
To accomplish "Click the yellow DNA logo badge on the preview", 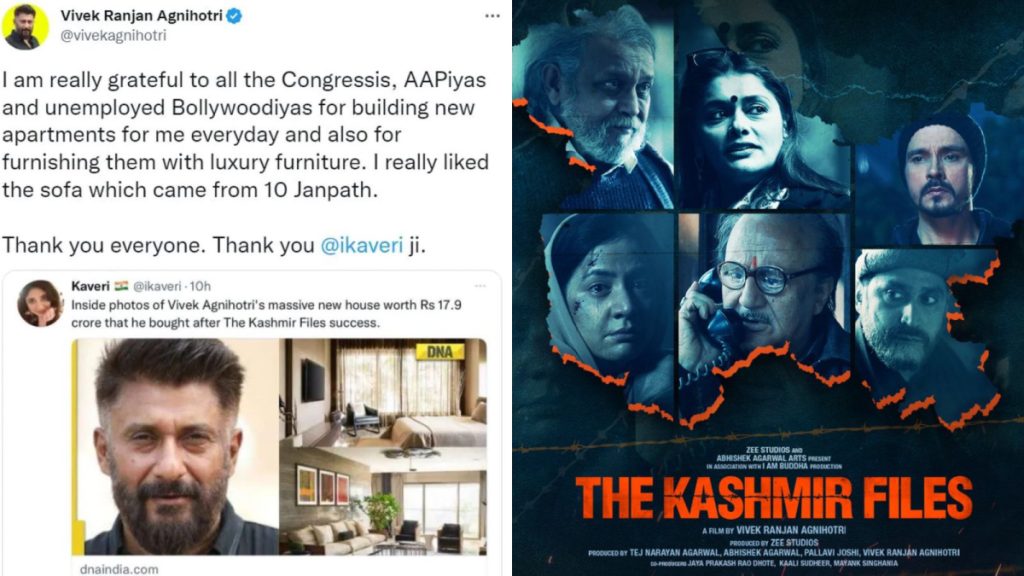I will [440, 352].
